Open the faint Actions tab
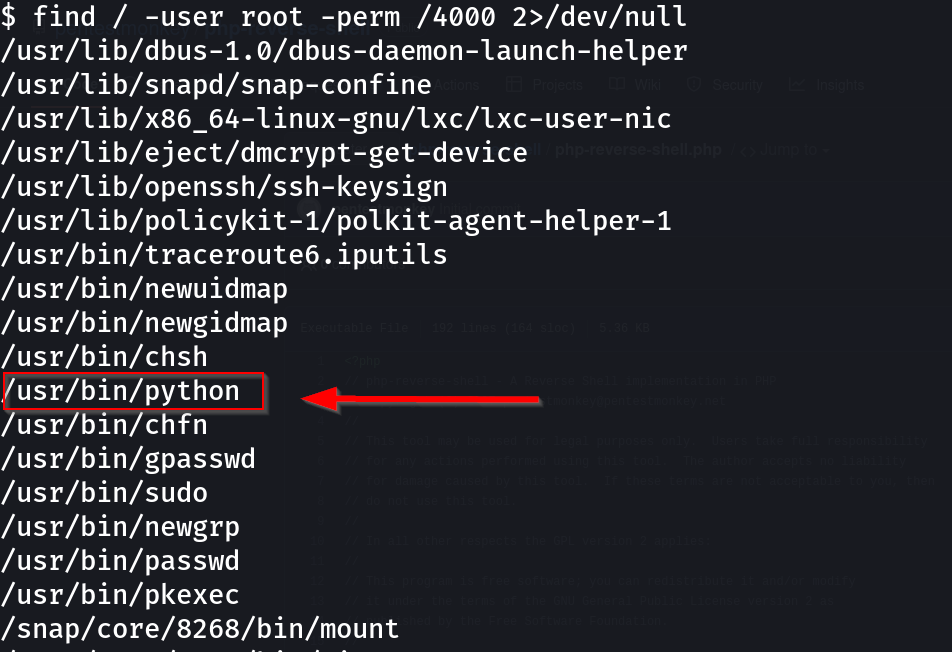 tap(457, 86)
